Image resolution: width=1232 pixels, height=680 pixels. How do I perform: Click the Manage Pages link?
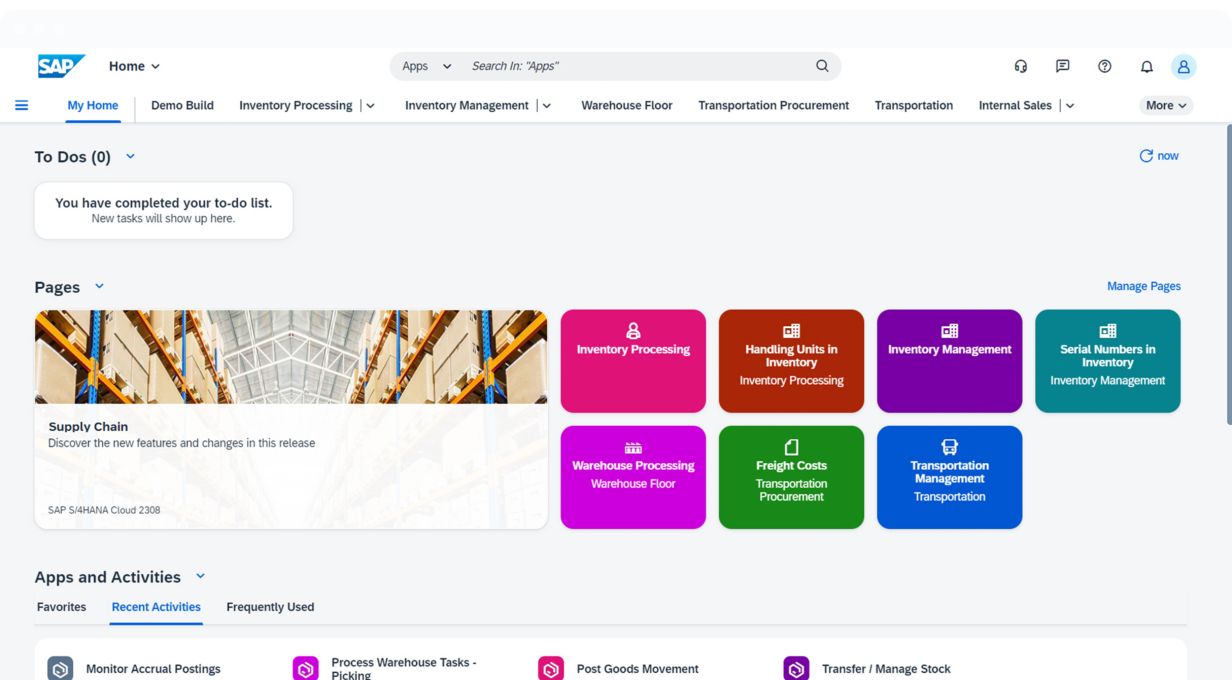(x=1143, y=286)
